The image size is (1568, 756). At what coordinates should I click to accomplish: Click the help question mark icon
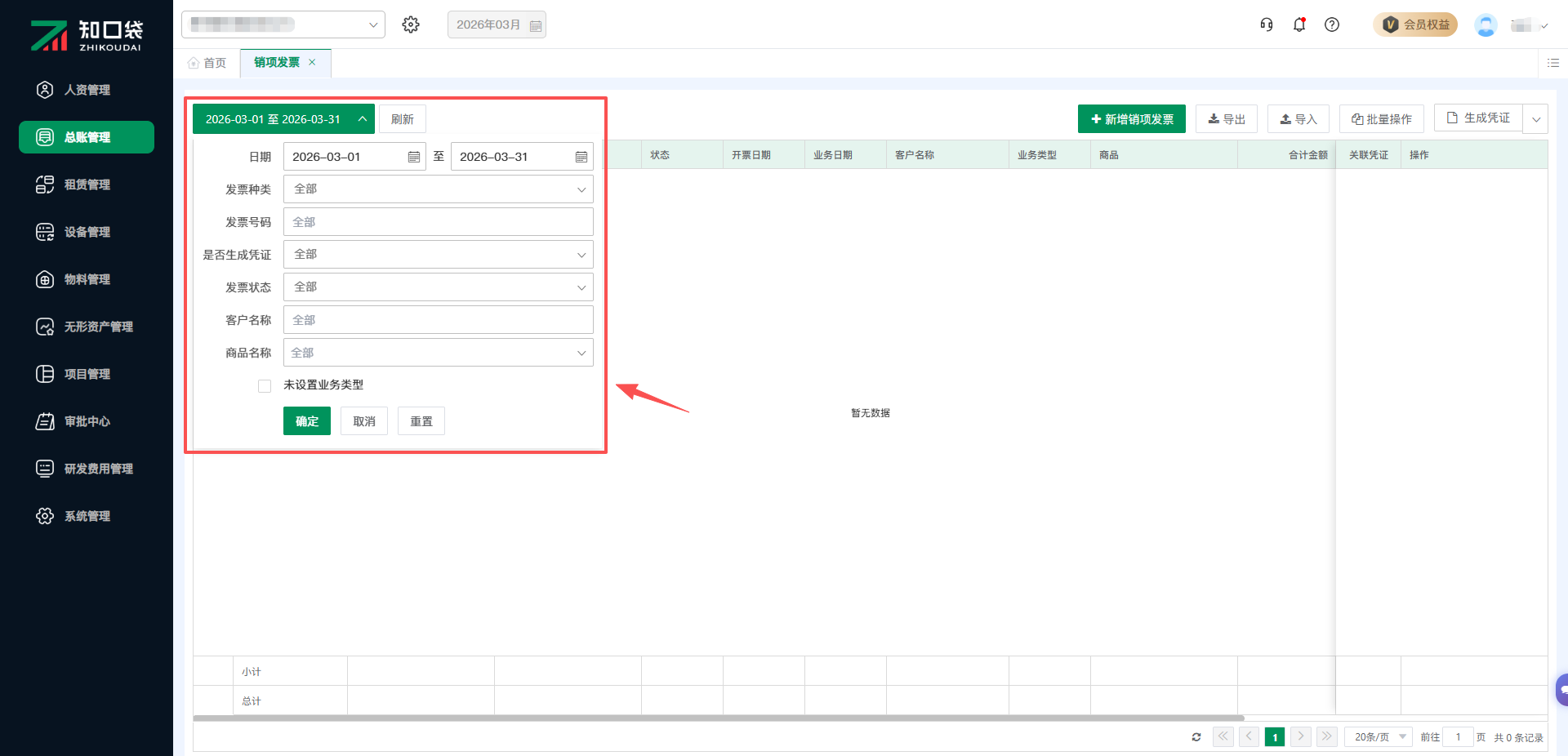pyautogui.click(x=1332, y=24)
